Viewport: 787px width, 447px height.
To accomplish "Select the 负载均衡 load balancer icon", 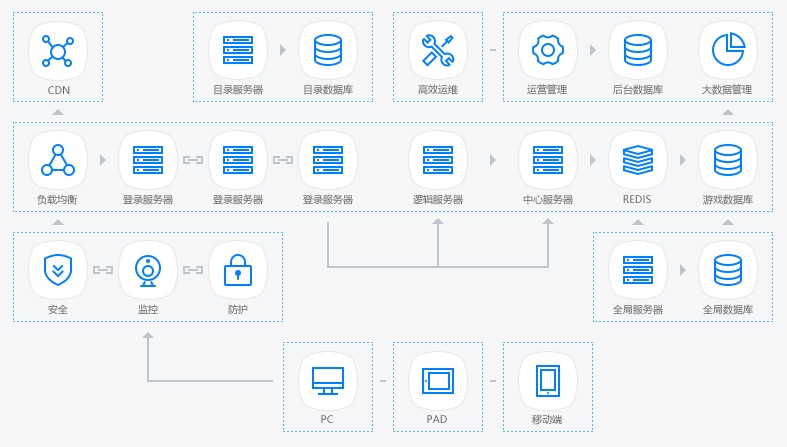I will click(58, 160).
